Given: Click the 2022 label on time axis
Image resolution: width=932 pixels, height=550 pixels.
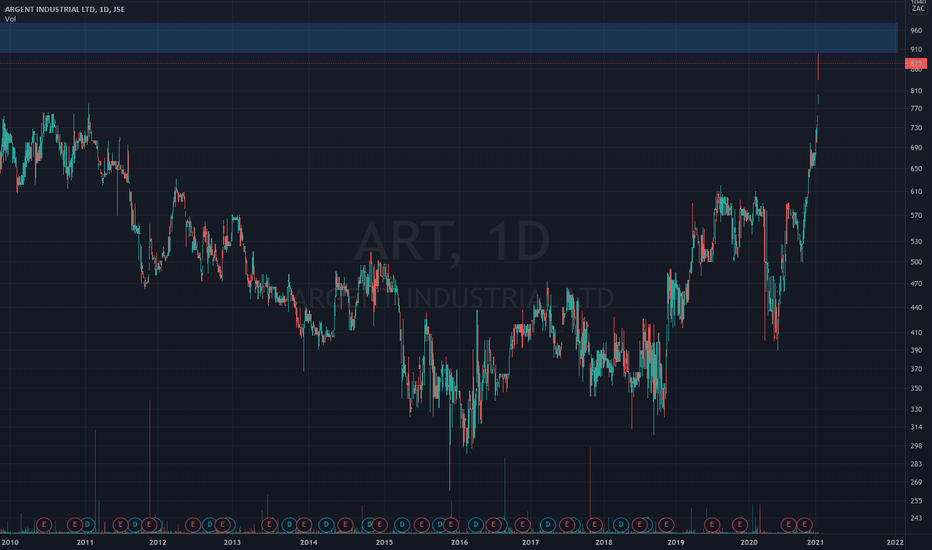Looking at the screenshot, I should click(x=895, y=542).
